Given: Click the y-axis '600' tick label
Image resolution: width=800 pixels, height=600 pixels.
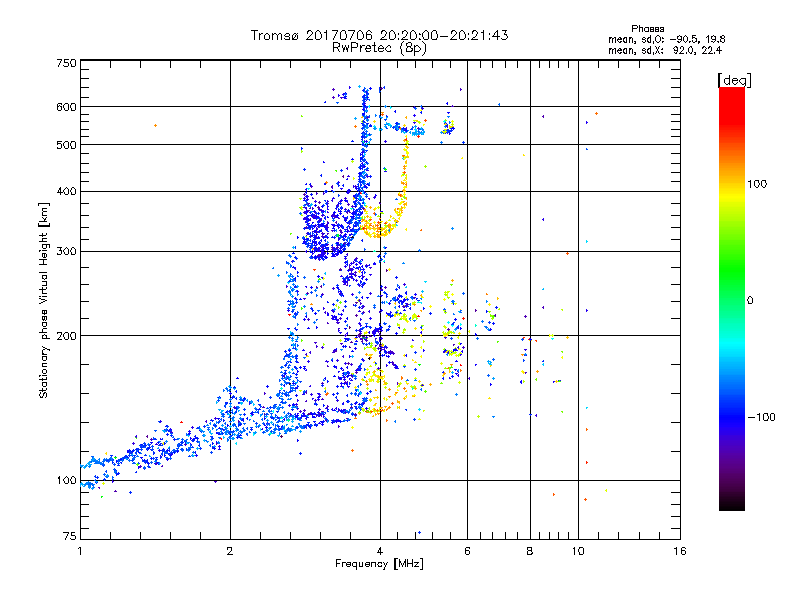Looking at the screenshot, I should (66, 107).
